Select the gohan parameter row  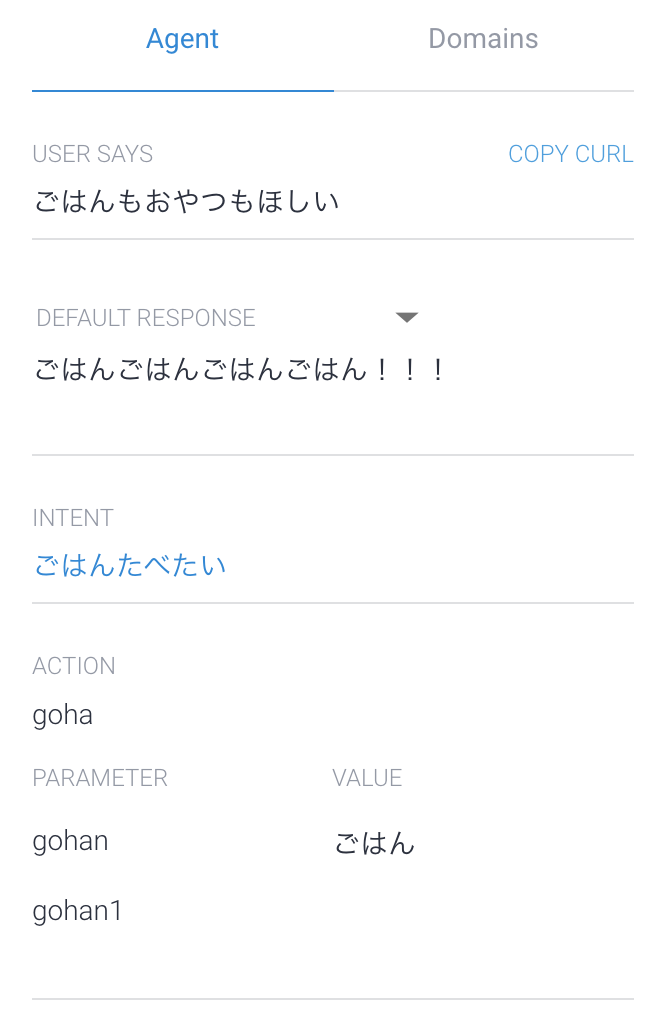pos(69,841)
